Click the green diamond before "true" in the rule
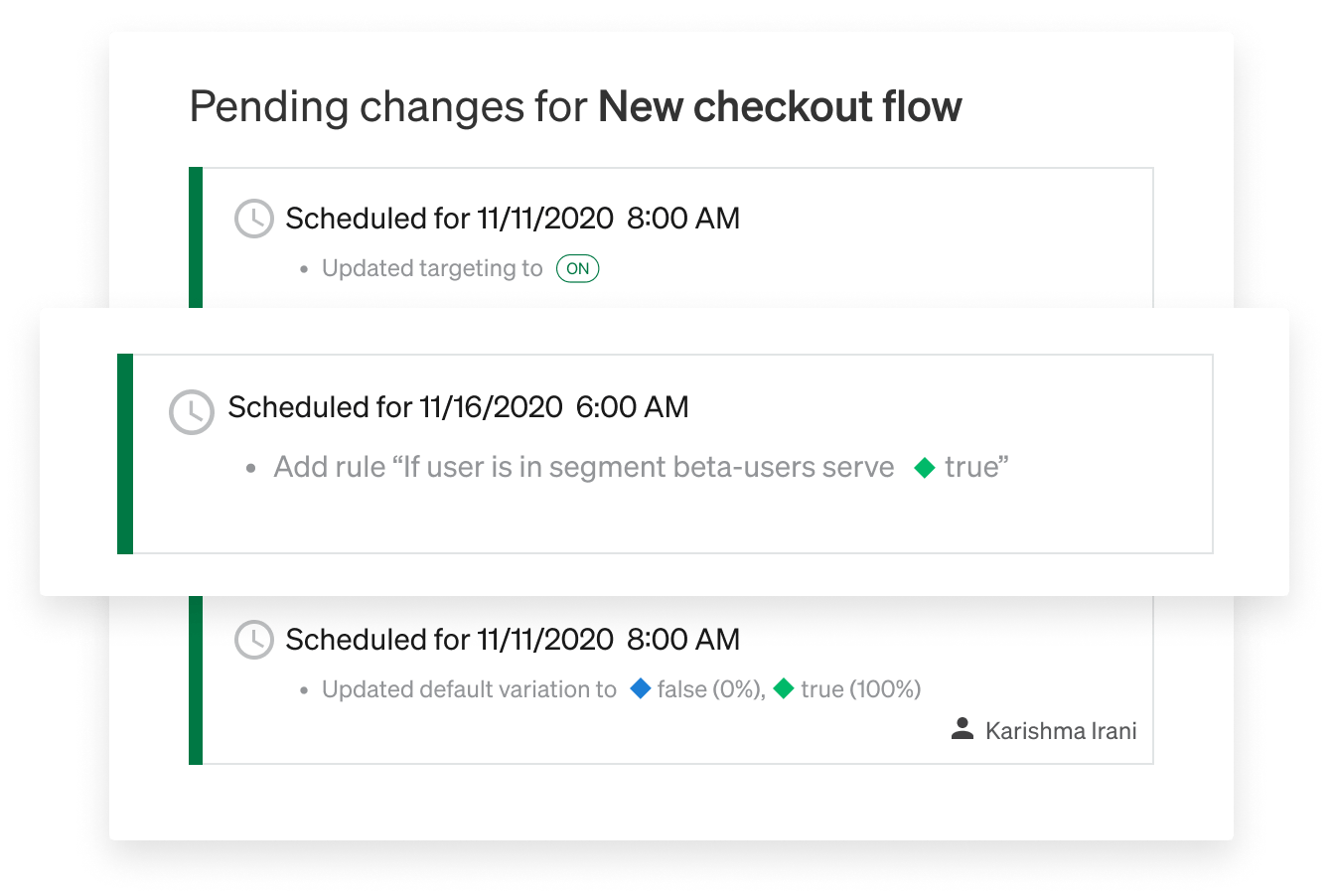This screenshot has height=896, width=1333. pyautogui.click(x=925, y=468)
